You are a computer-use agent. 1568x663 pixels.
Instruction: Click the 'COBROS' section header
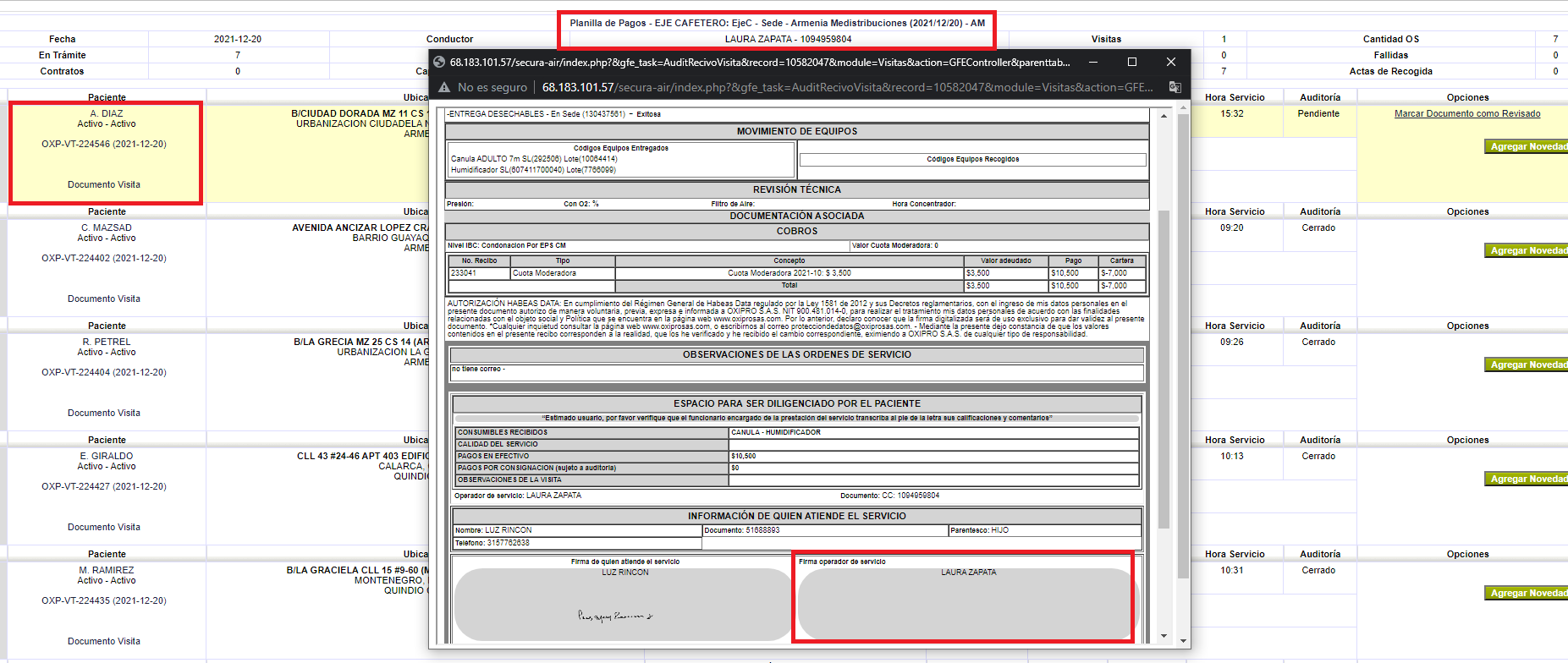797,231
